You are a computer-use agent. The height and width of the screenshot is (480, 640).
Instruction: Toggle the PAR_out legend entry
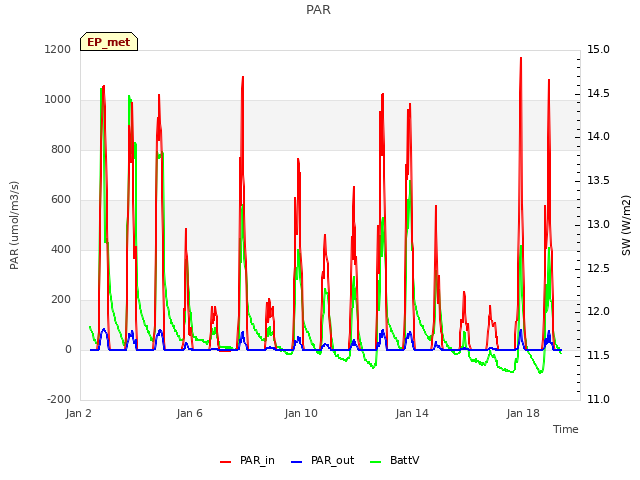(x=322, y=460)
